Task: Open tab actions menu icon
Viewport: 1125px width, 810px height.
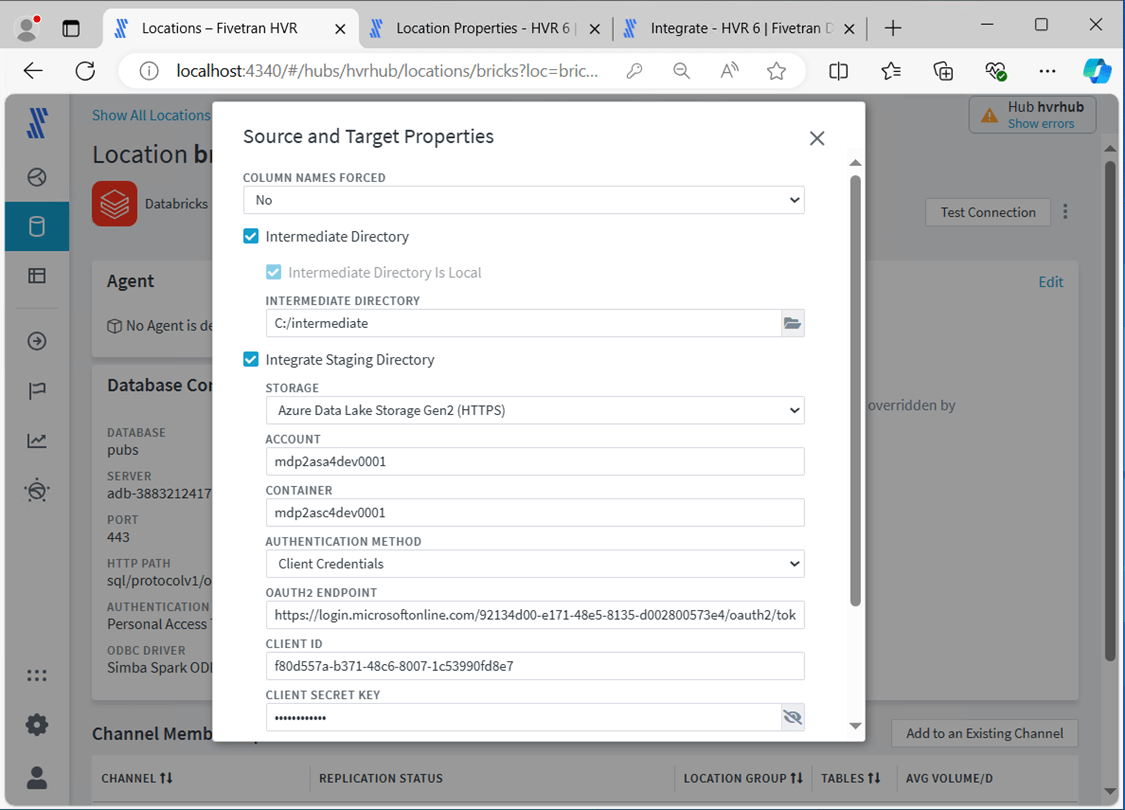Action: click(x=71, y=28)
